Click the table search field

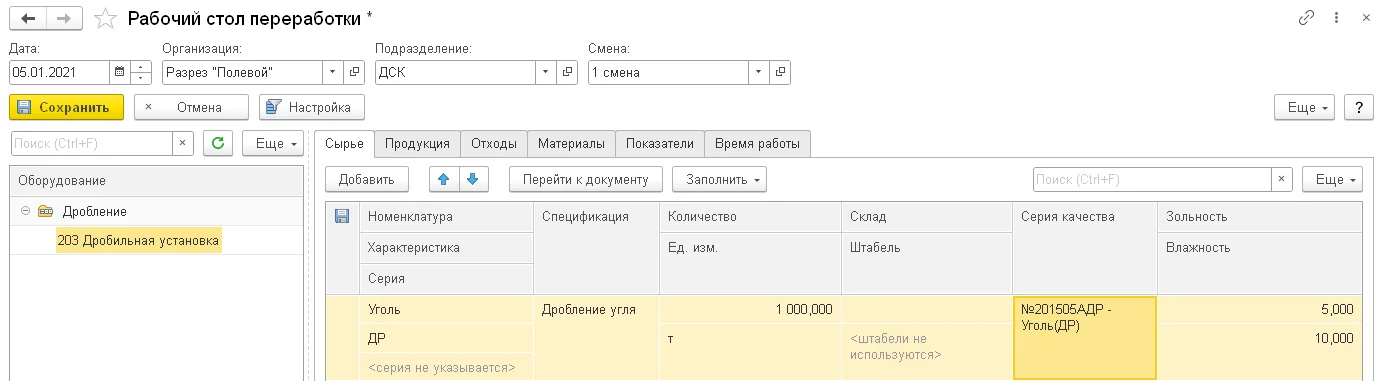click(1152, 180)
